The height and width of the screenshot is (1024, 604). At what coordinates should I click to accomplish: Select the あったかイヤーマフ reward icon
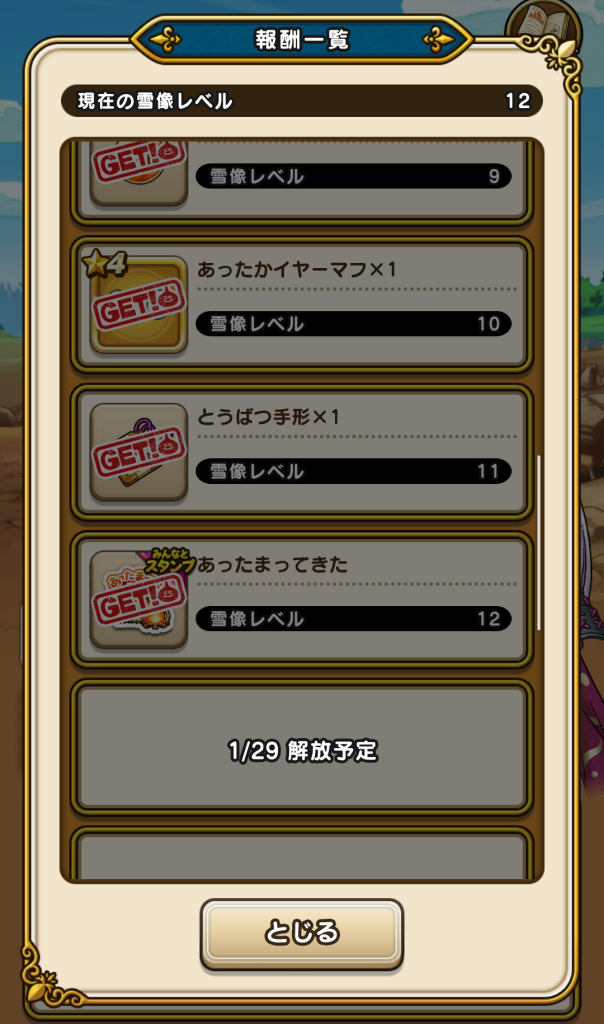pos(138,306)
